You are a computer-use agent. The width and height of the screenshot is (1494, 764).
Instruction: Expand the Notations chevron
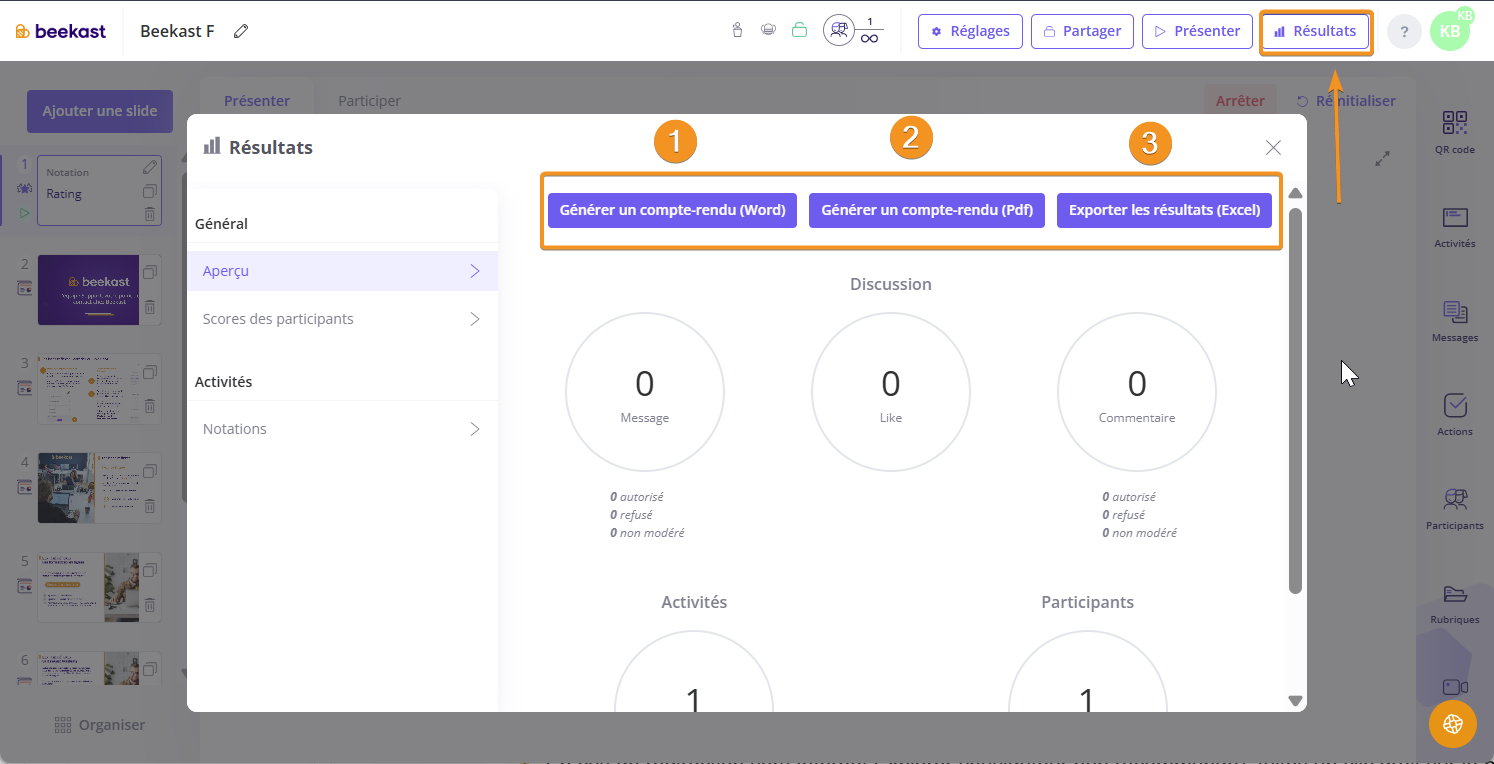pos(475,429)
